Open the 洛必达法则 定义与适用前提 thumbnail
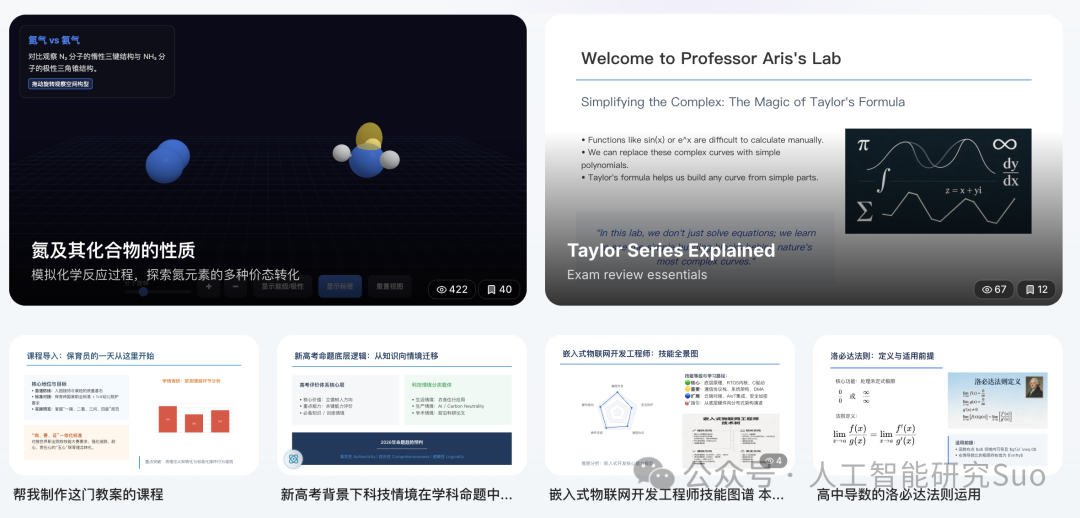 coord(937,405)
